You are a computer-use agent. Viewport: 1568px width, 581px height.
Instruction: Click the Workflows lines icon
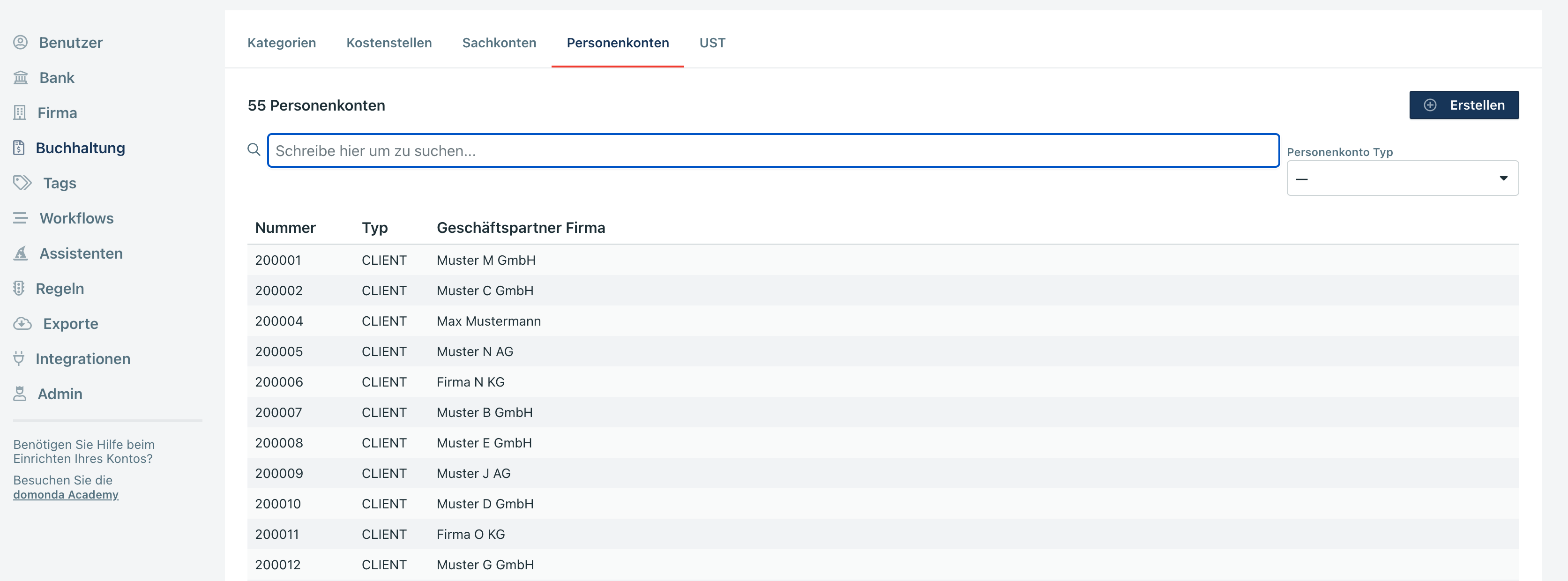tap(21, 218)
